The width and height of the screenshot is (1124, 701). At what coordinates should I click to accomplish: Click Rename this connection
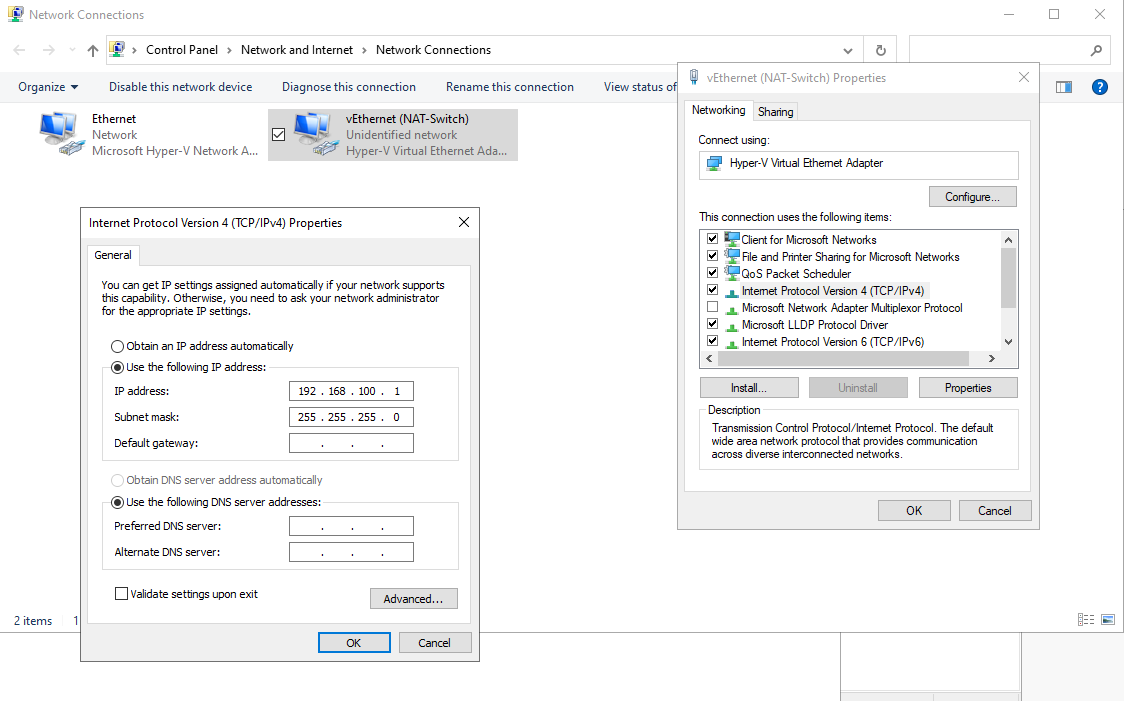coord(510,87)
